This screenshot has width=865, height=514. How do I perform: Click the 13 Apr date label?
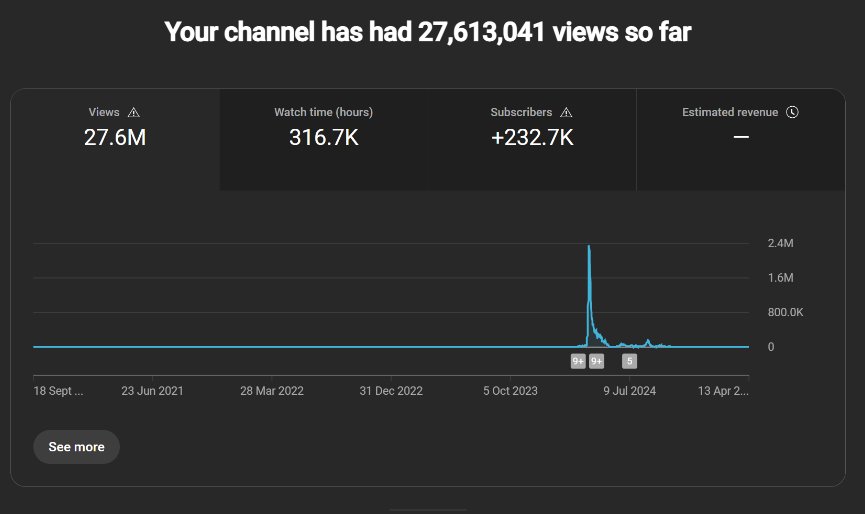click(723, 390)
